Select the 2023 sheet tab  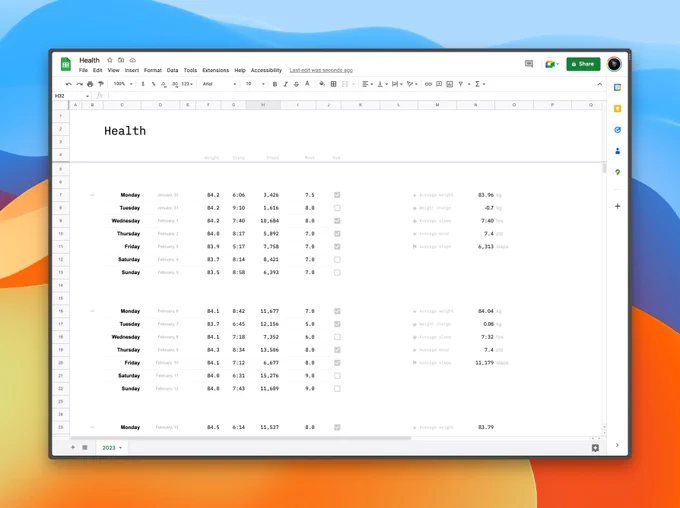click(x=112, y=448)
